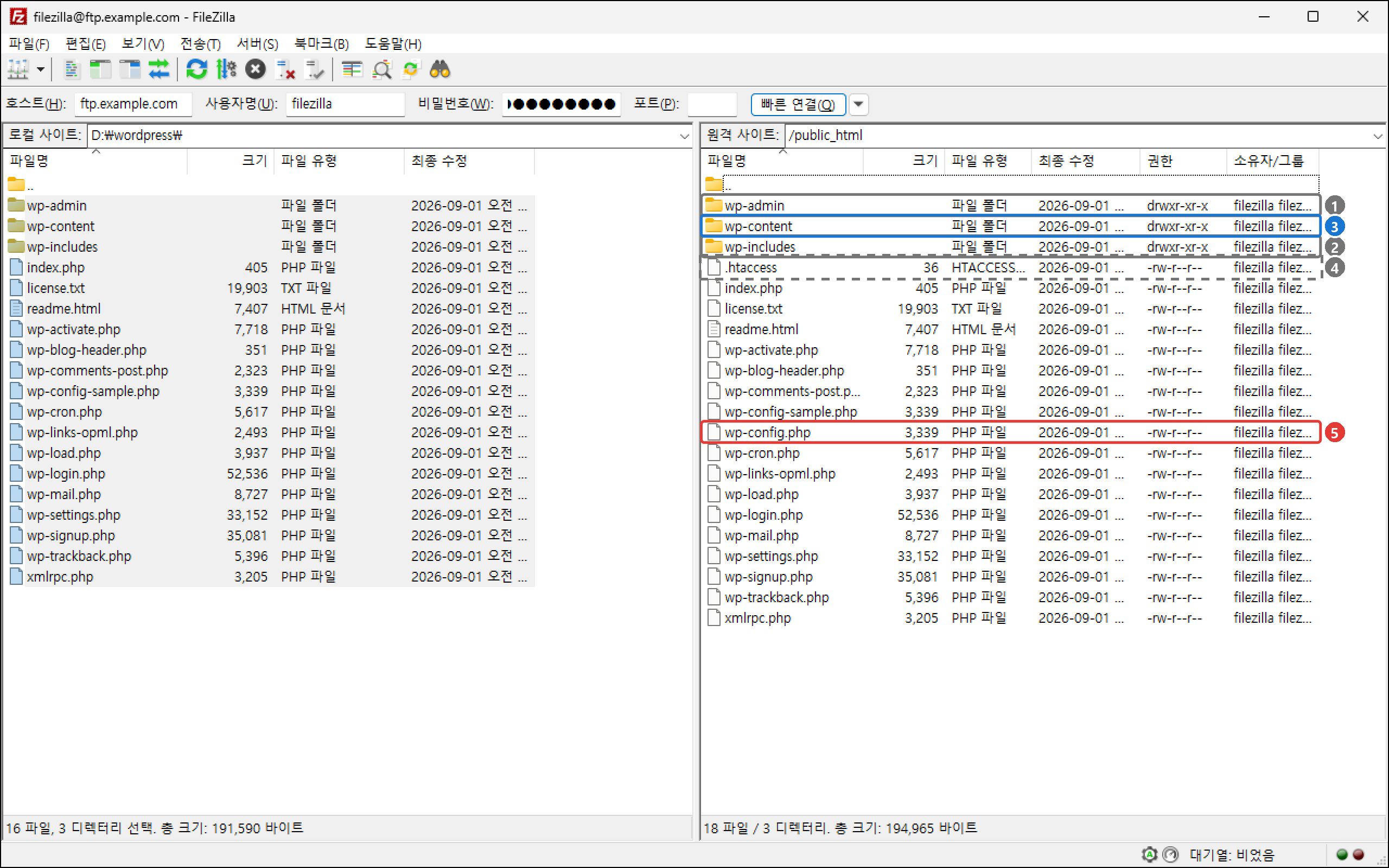The height and width of the screenshot is (868, 1389).
Task: Click the 대기열: 비었음 queue status
Action: pos(1232,854)
